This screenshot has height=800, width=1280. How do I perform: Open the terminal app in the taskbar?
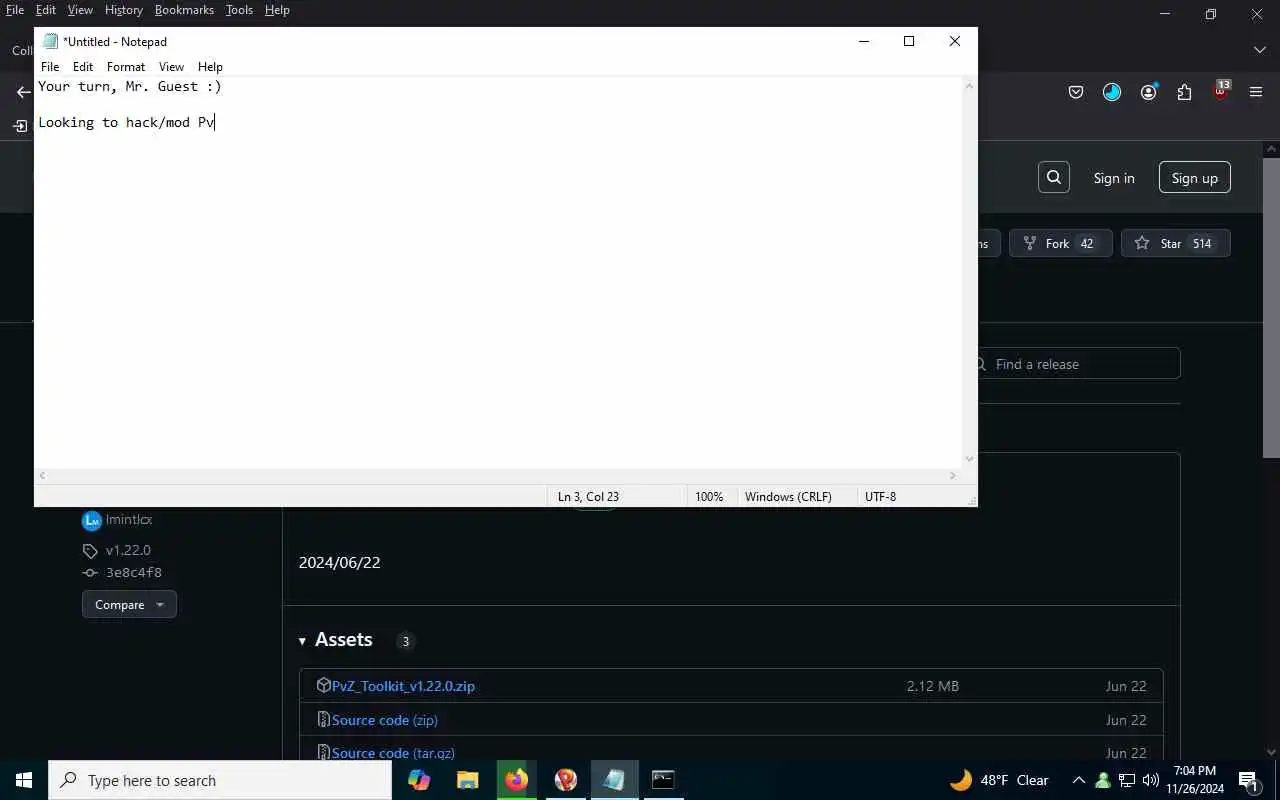(x=663, y=780)
